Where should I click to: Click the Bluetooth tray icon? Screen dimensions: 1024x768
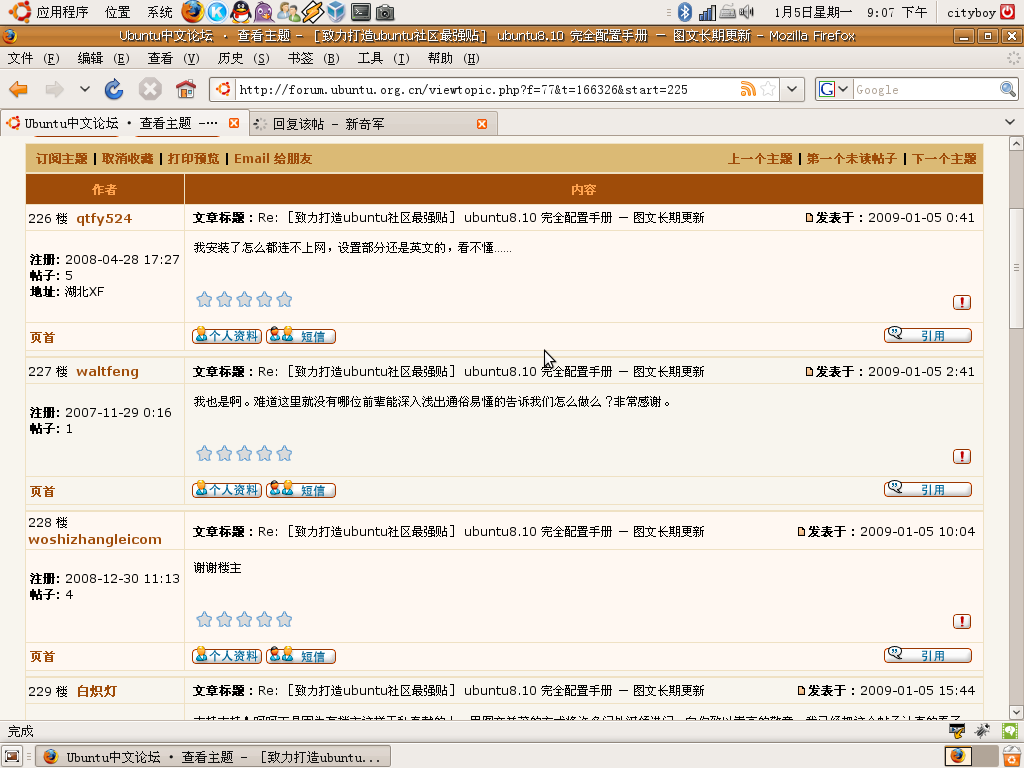(x=684, y=12)
